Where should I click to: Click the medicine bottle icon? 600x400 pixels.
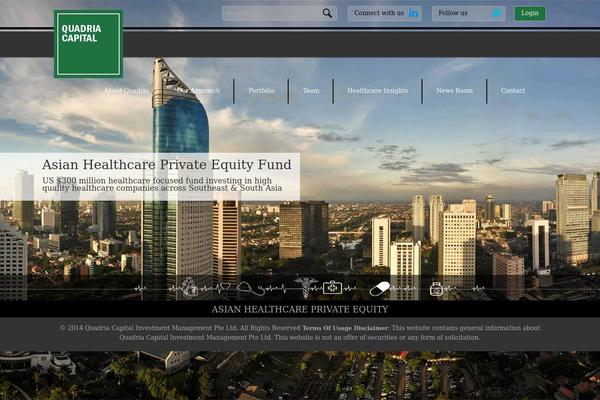pos(436,289)
